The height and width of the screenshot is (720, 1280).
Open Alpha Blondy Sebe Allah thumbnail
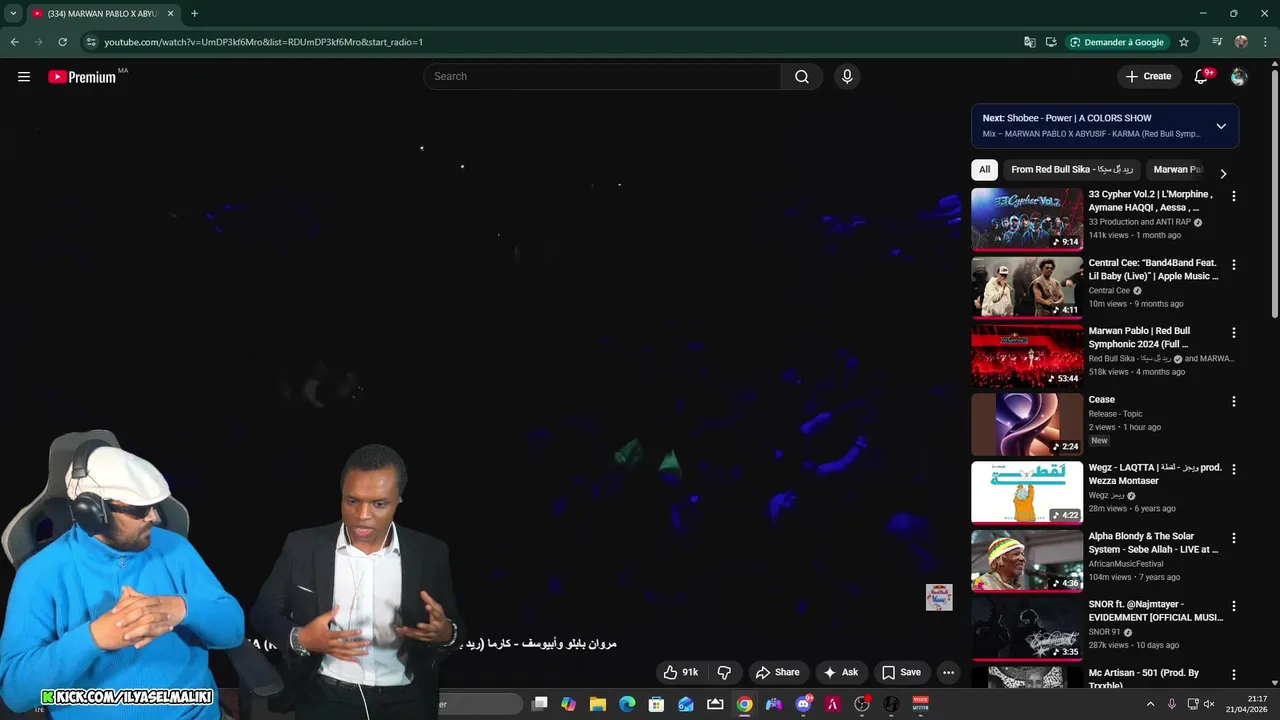[x=1027, y=561]
